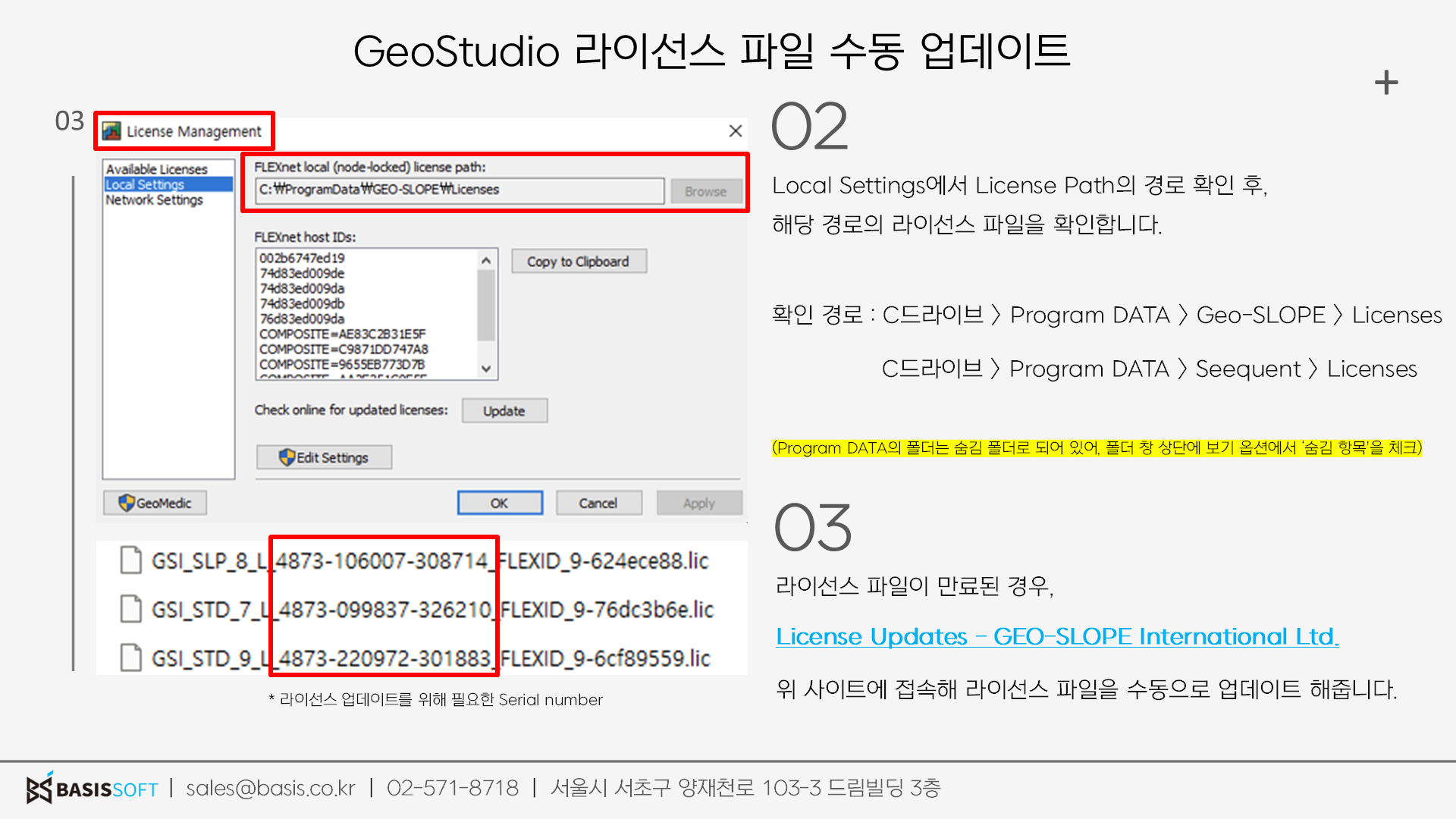Click the BasisSoft logo in footer
Viewport: 1456px width, 819px height.
(x=92, y=789)
